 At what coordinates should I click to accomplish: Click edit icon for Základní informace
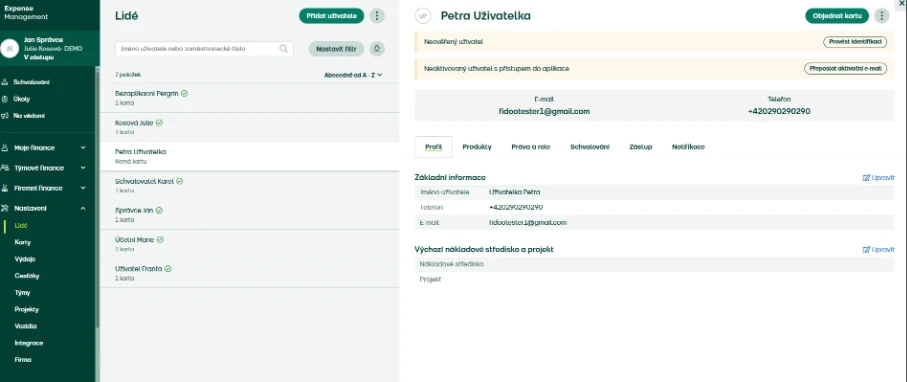866,178
